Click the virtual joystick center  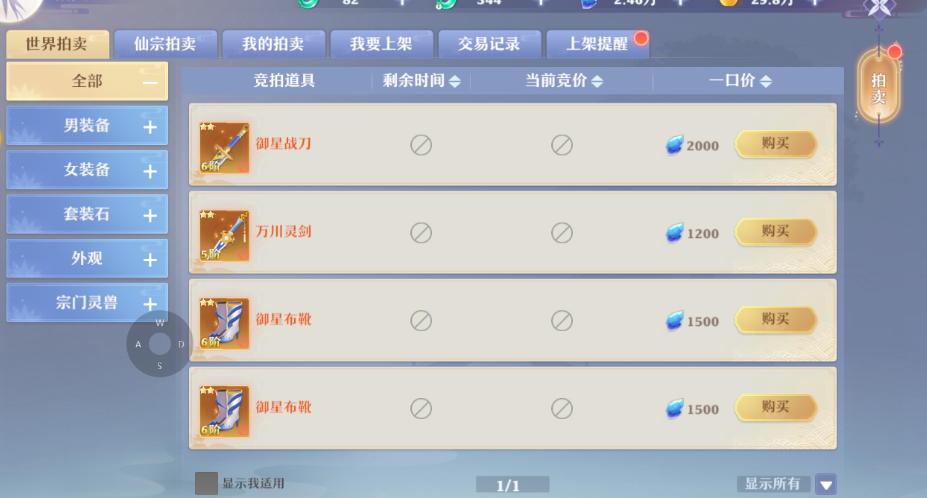(160, 344)
